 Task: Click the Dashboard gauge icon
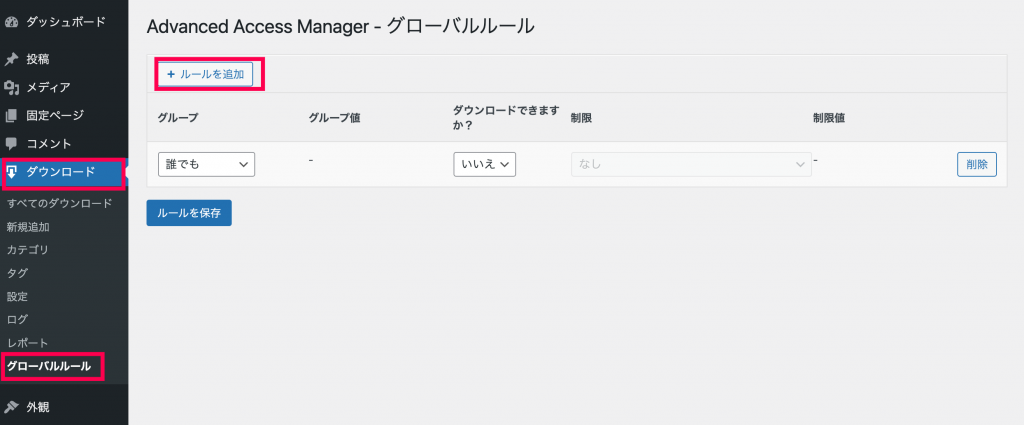click(11, 22)
